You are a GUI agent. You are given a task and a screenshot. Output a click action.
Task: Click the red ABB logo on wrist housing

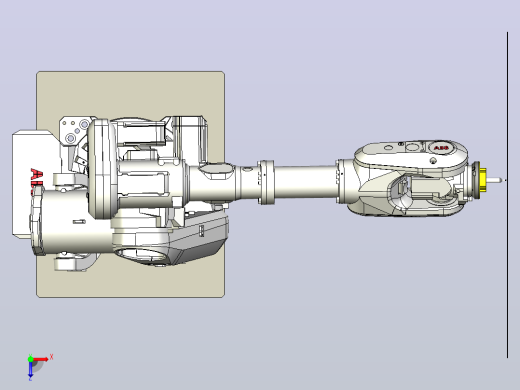[x=441, y=148]
